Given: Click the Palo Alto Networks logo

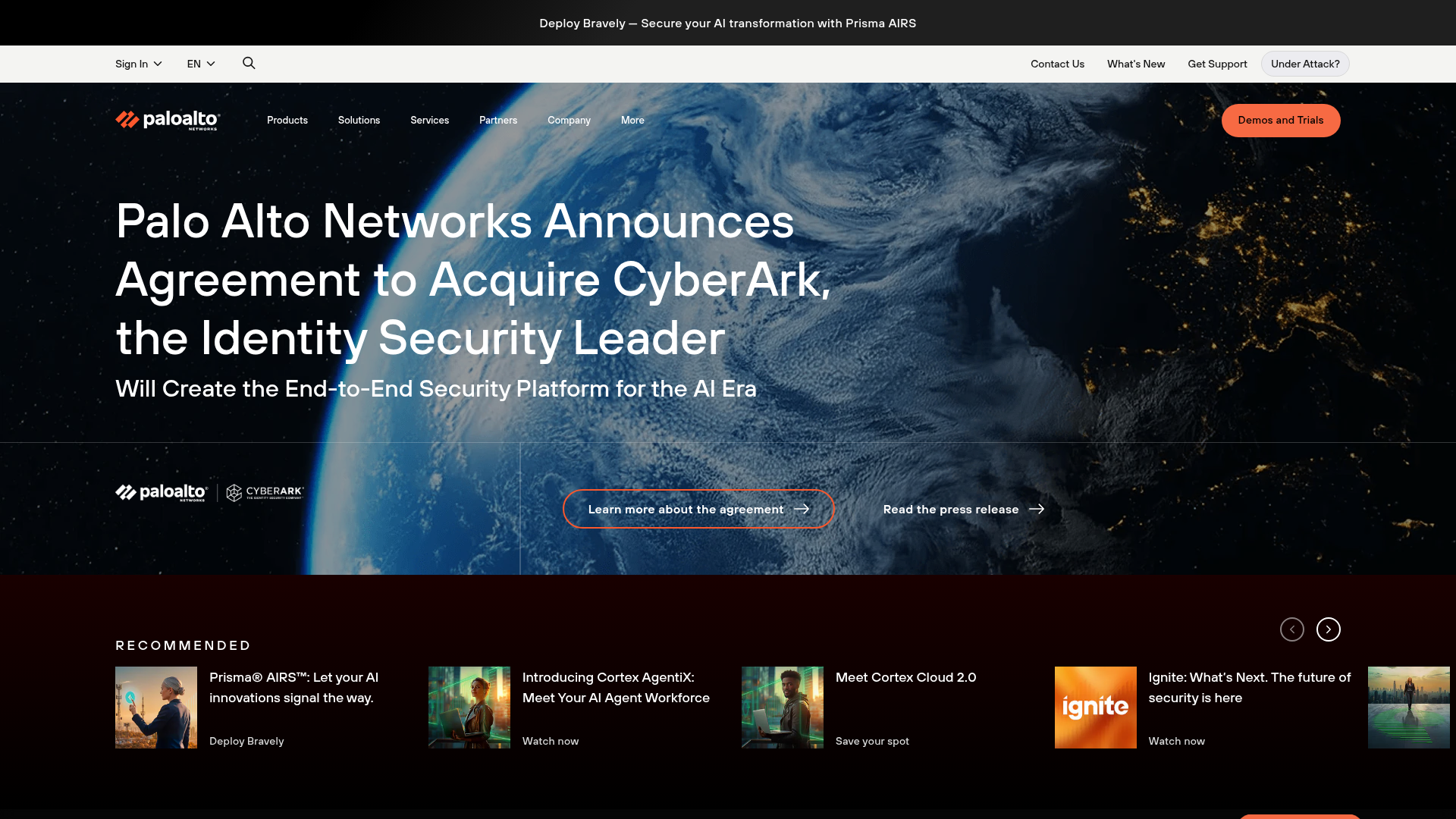Looking at the screenshot, I should point(167,120).
